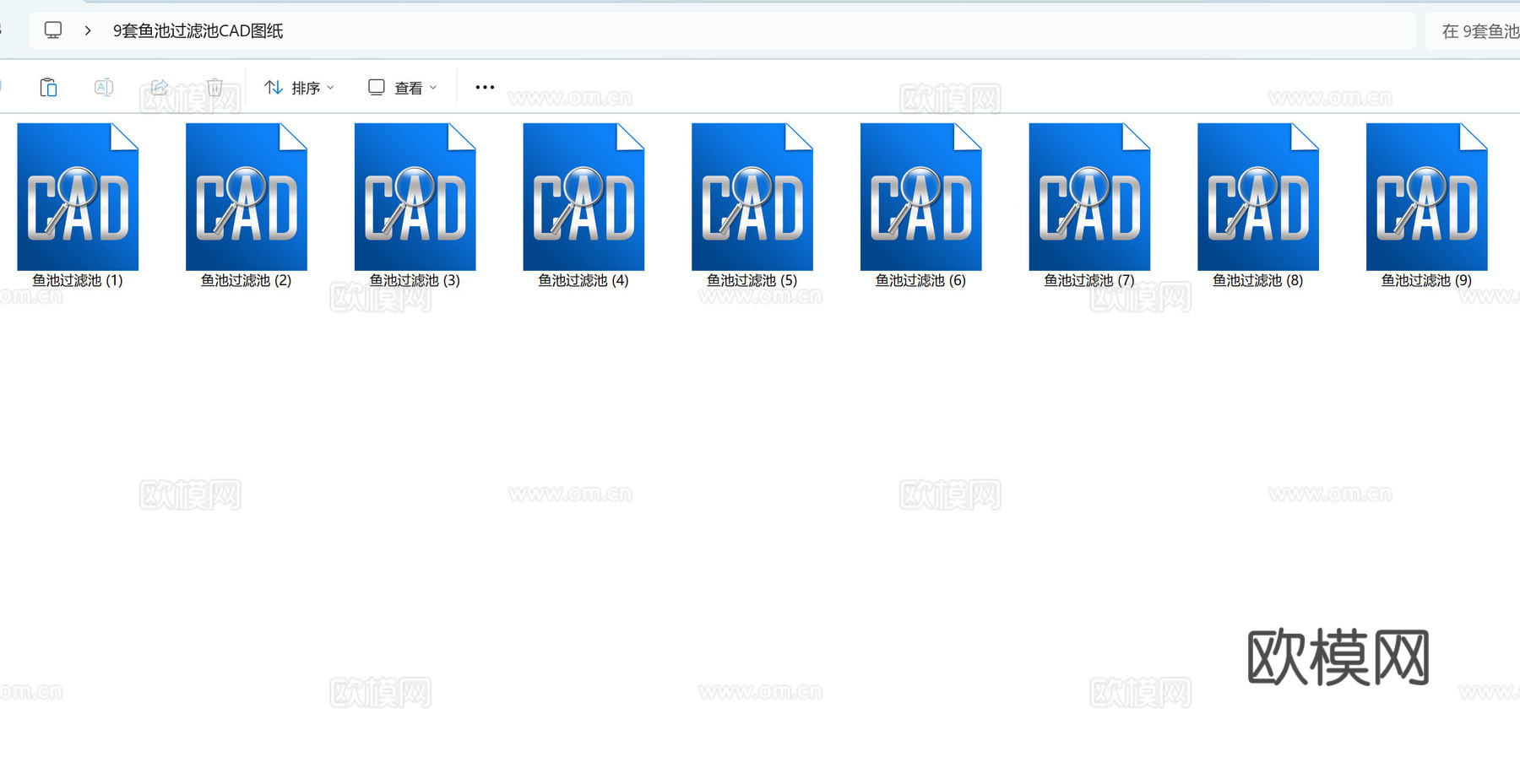Click the Rename icon in the toolbar
Image resolution: width=1520 pixels, height=784 pixels.
click(x=104, y=87)
